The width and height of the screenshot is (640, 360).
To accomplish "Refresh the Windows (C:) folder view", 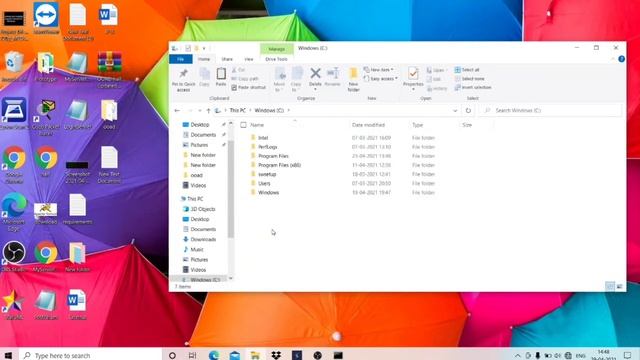I will click(468, 111).
